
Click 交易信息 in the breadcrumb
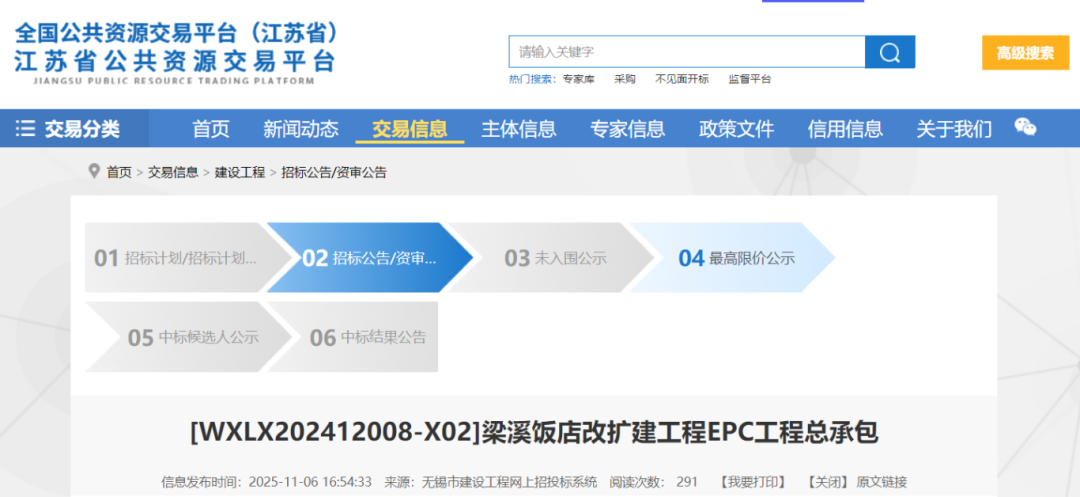(173, 173)
